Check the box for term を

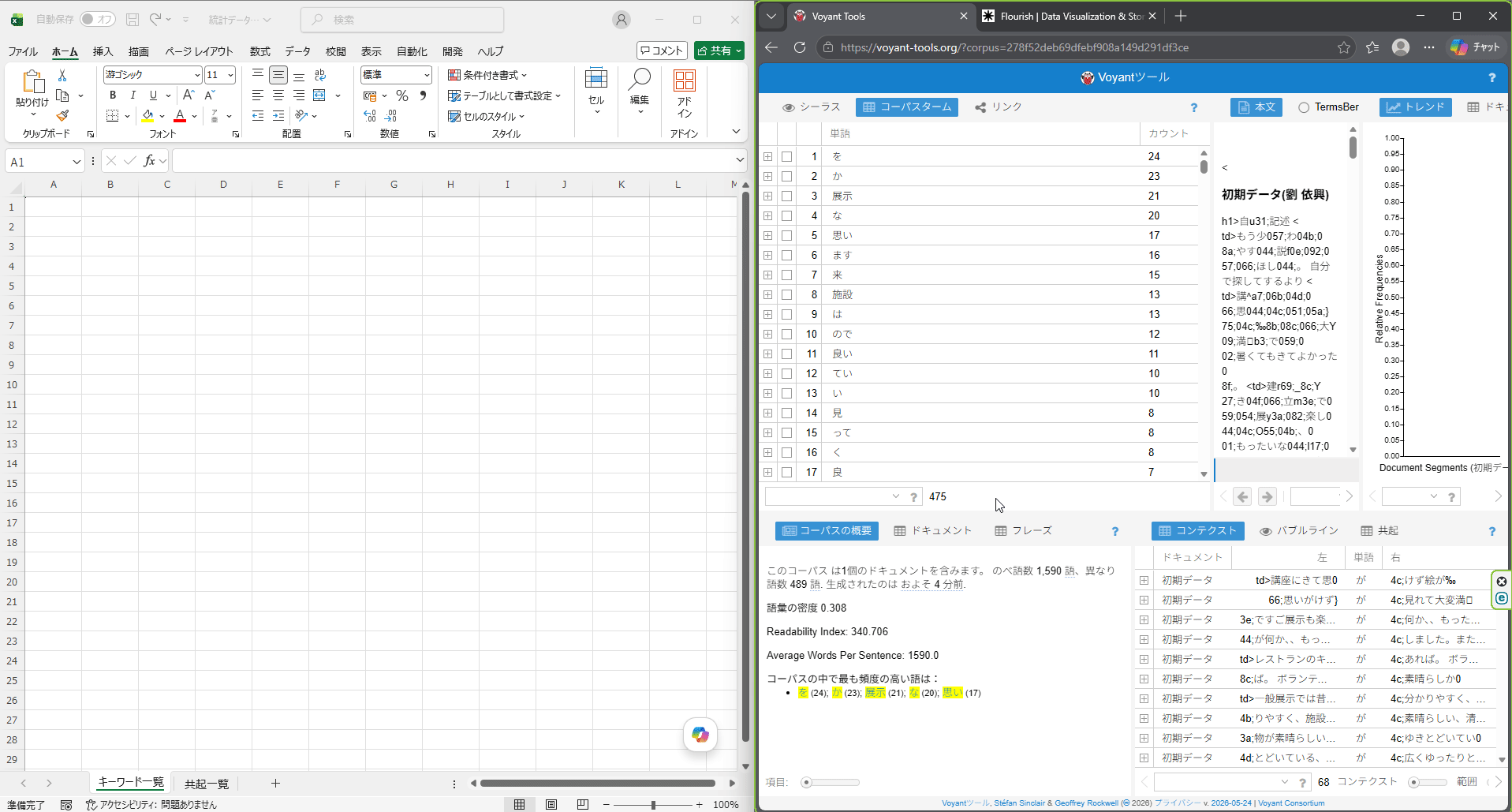pos(787,156)
